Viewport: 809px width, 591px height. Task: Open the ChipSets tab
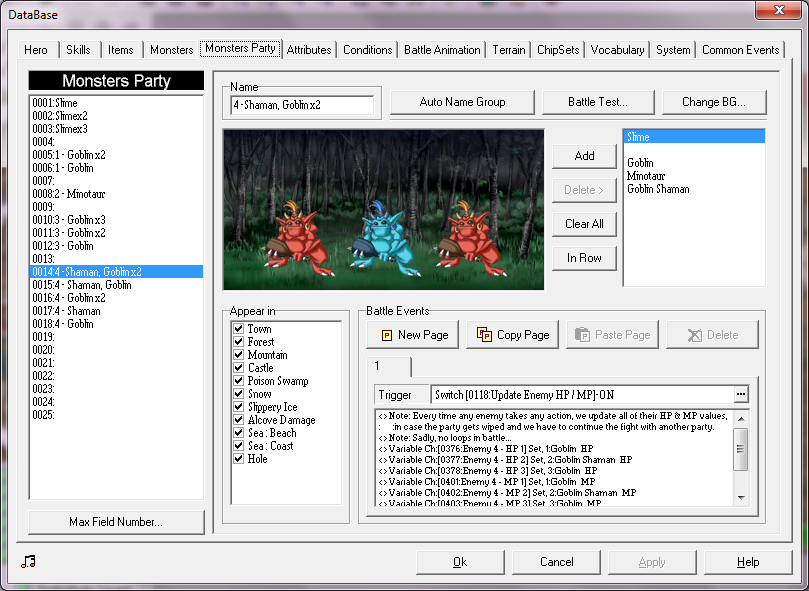coord(558,50)
